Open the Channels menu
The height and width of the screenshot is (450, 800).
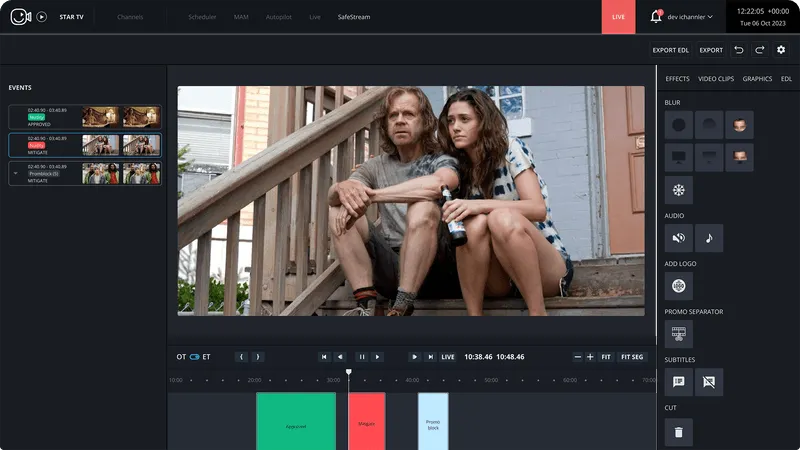(130, 17)
